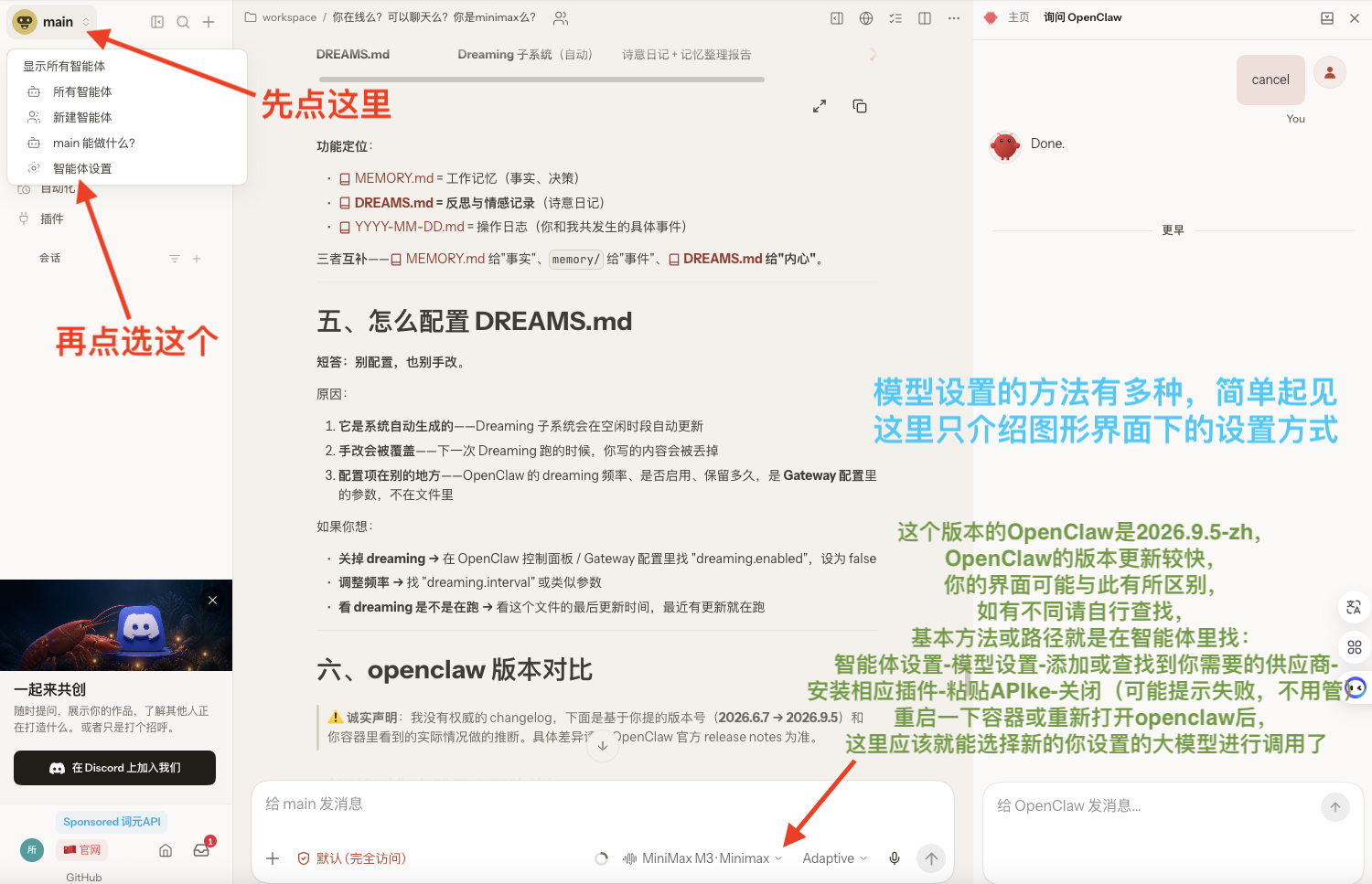Open the GitHub link in the footer
1372x884 pixels.
(x=84, y=877)
